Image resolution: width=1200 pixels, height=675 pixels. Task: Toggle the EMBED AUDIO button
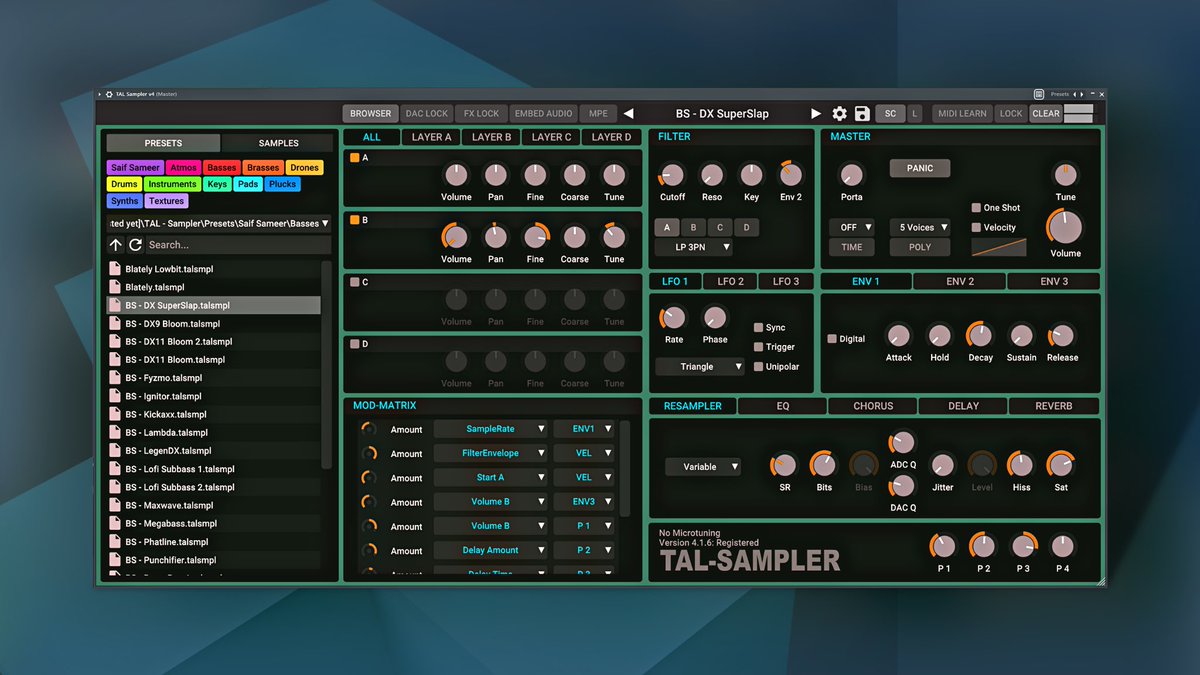[x=543, y=114]
